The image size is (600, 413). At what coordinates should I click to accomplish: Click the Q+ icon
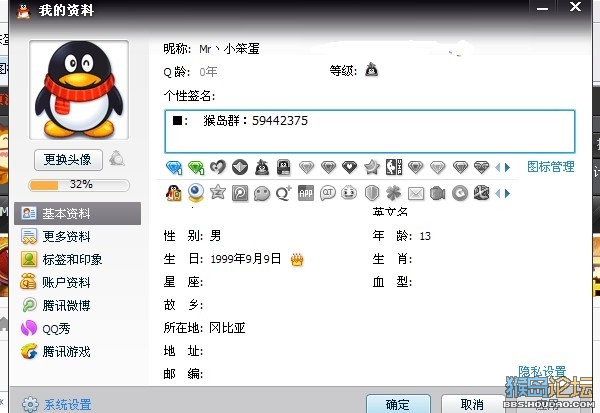(x=284, y=193)
